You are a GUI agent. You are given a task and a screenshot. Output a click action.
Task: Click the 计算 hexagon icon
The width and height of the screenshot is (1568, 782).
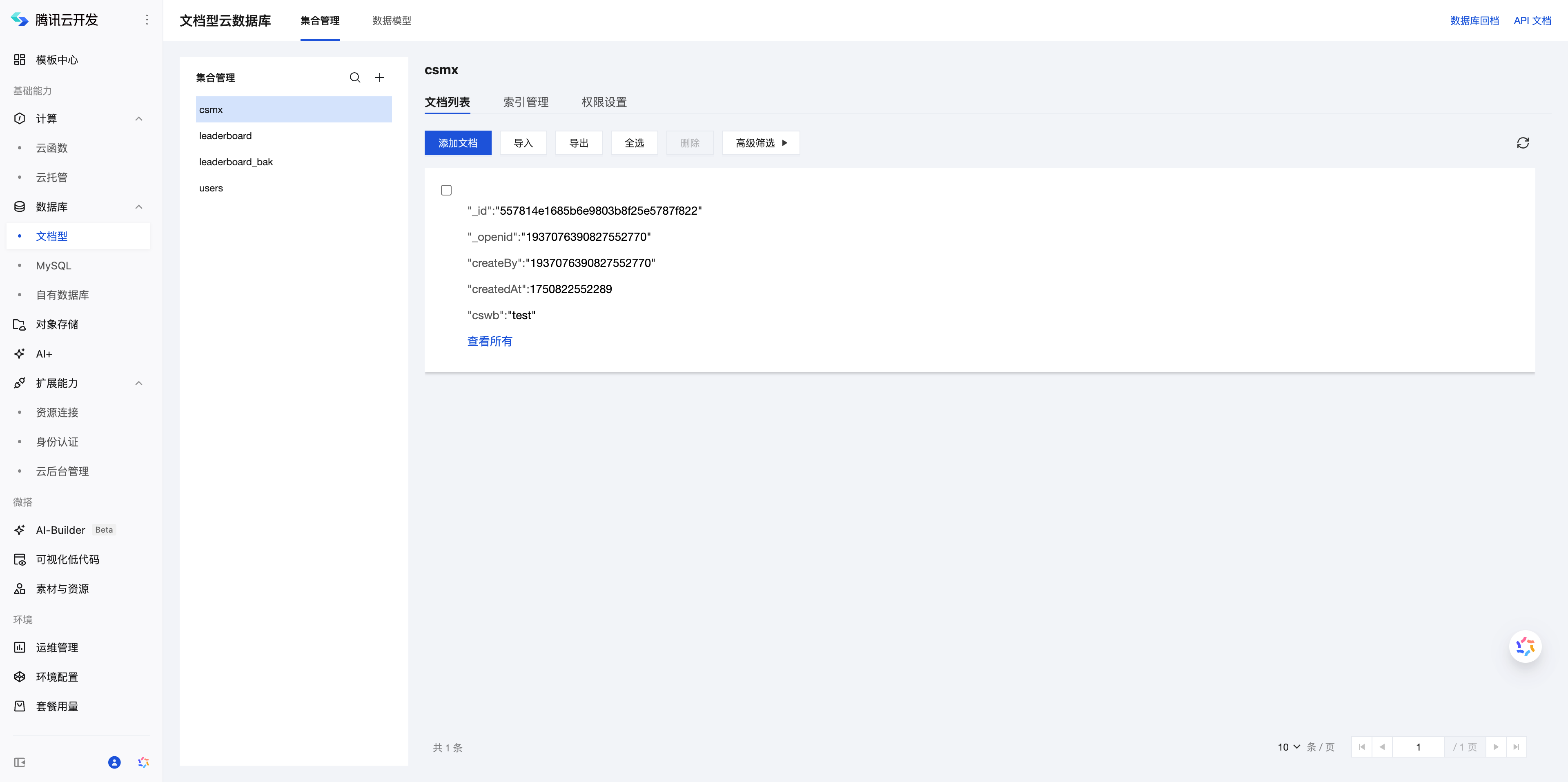[x=20, y=119]
